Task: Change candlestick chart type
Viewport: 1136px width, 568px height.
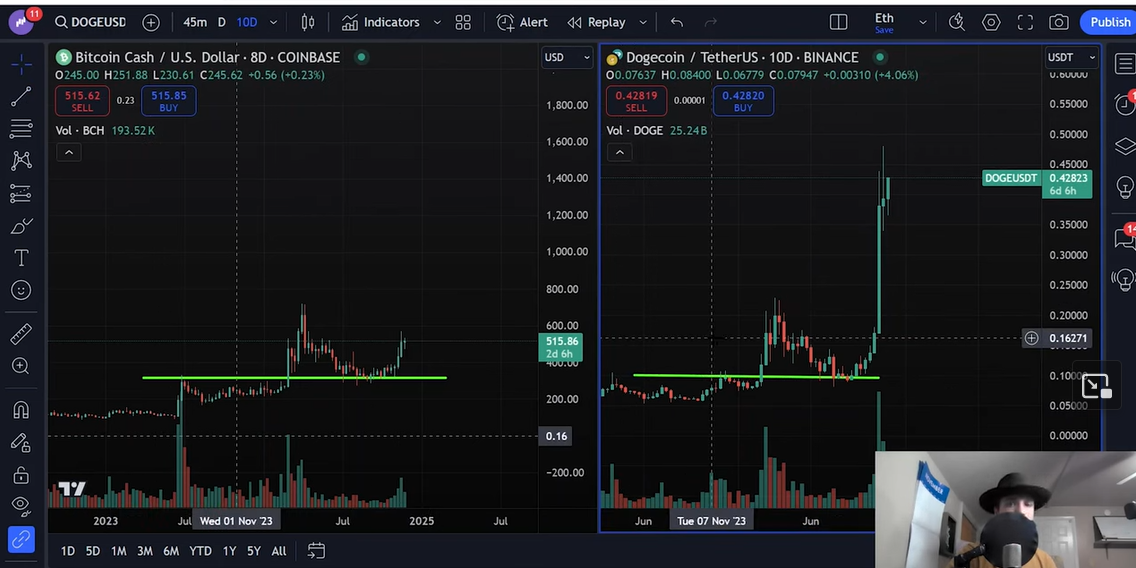Action: (x=308, y=22)
